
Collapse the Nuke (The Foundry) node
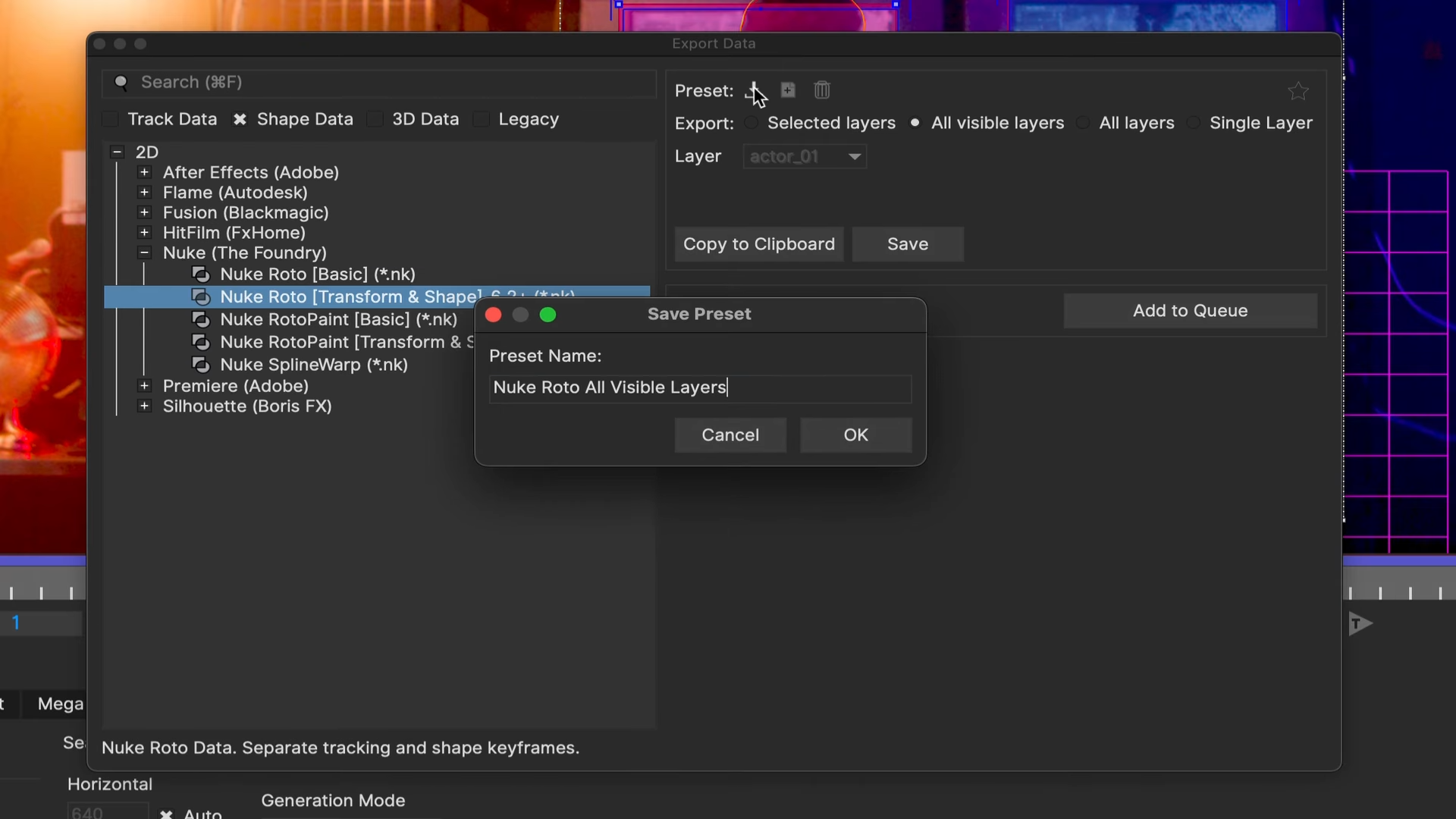[144, 253]
